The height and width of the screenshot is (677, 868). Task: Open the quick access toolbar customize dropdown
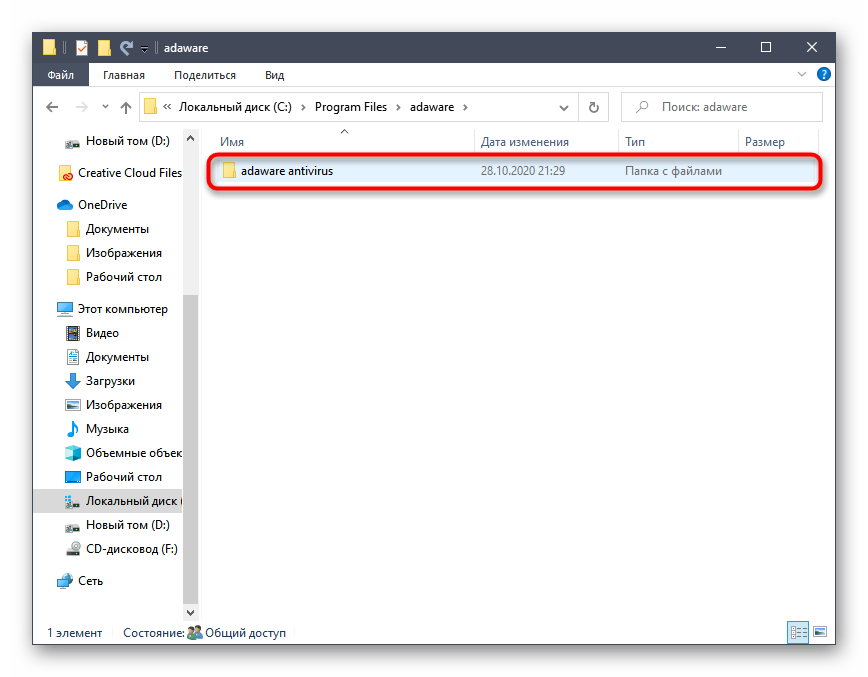[x=145, y=48]
